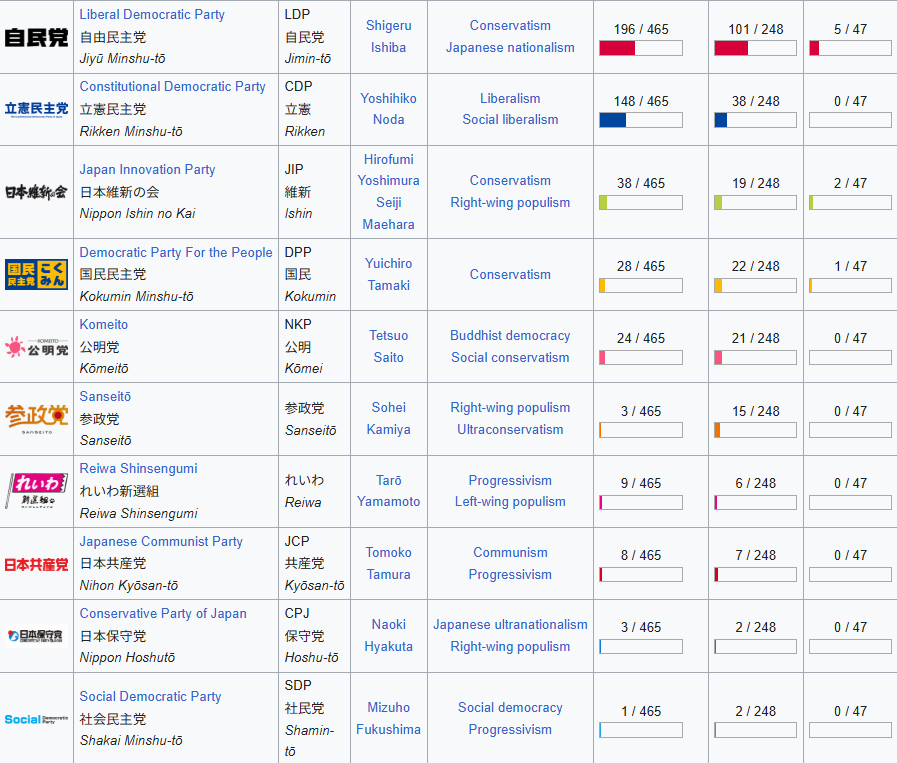The width and height of the screenshot is (897, 763).
Task: Open the Liberalism ideology link
Action: click(510, 98)
